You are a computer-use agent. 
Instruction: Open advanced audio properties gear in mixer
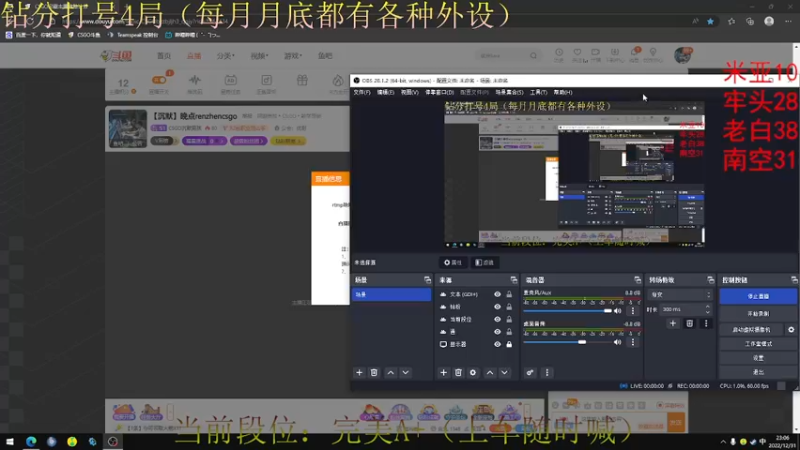click(x=530, y=373)
